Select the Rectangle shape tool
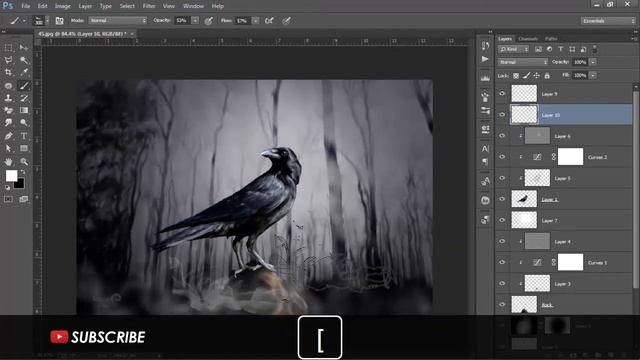The height and width of the screenshot is (360, 640). [x=24, y=148]
